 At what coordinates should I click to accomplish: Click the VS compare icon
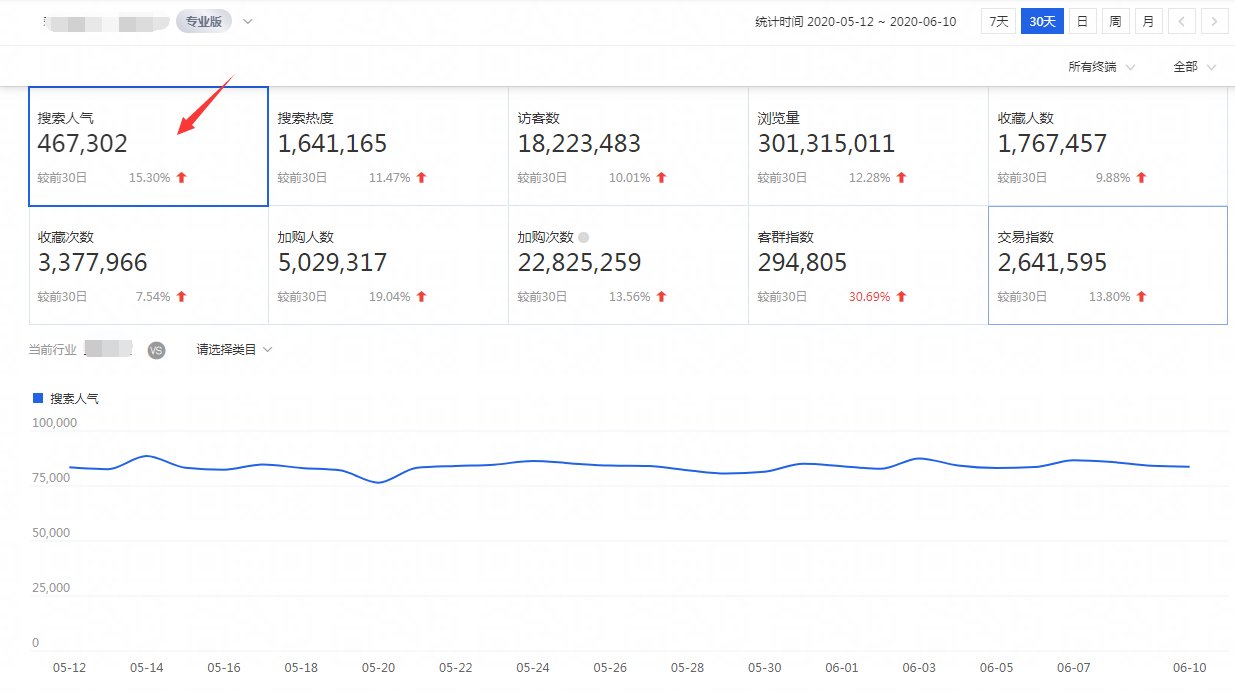pyautogui.click(x=156, y=350)
